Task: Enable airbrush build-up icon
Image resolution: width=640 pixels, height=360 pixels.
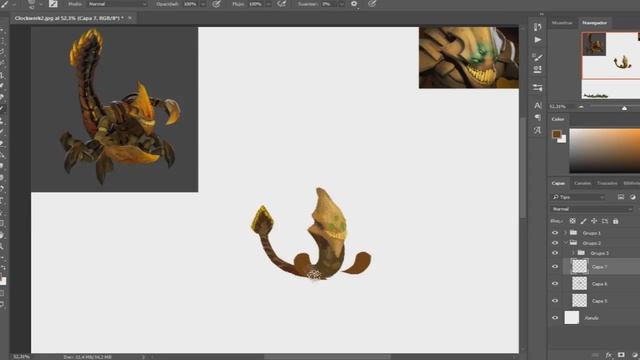Action: 281,4
